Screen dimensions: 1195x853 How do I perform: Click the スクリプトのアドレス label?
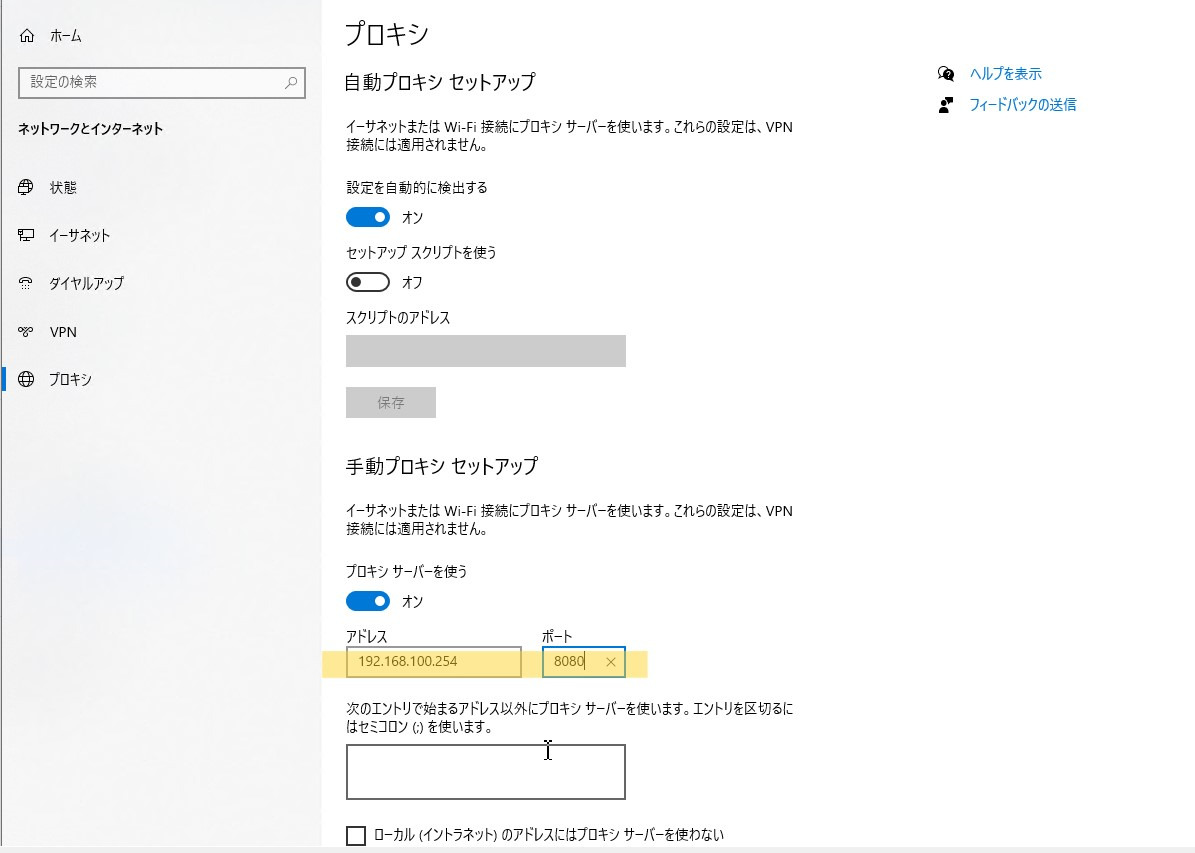click(399, 318)
